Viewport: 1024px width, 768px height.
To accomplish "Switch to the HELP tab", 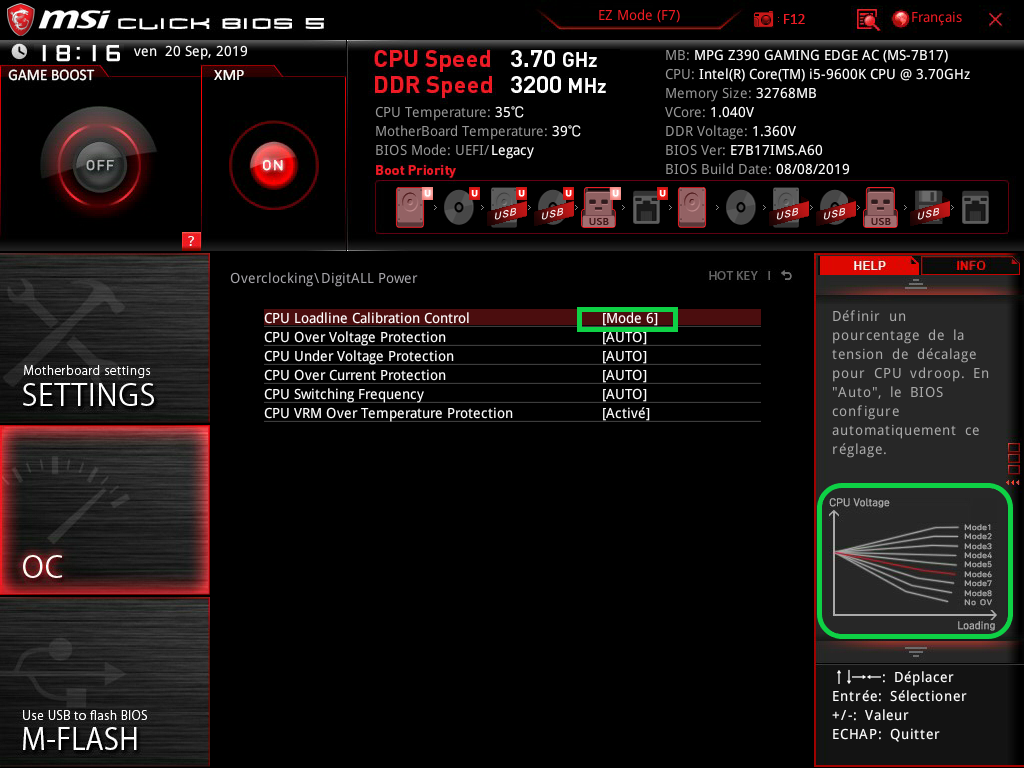I will point(869,265).
